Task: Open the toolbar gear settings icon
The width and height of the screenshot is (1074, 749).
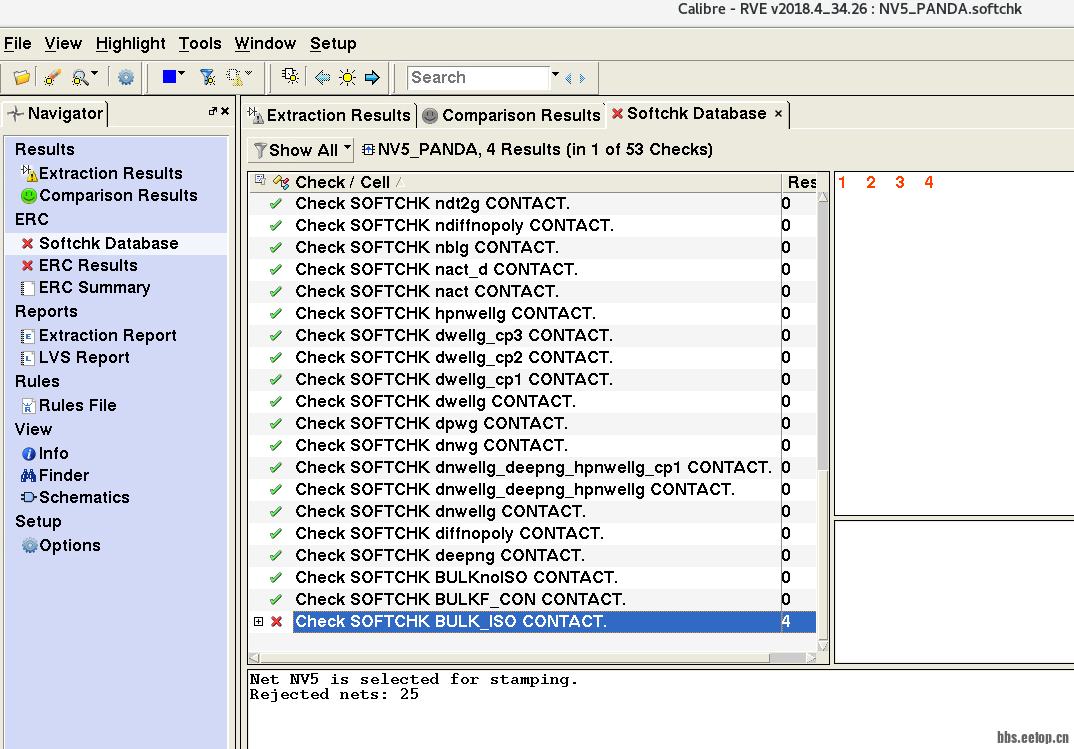Action: (x=125, y=77)
